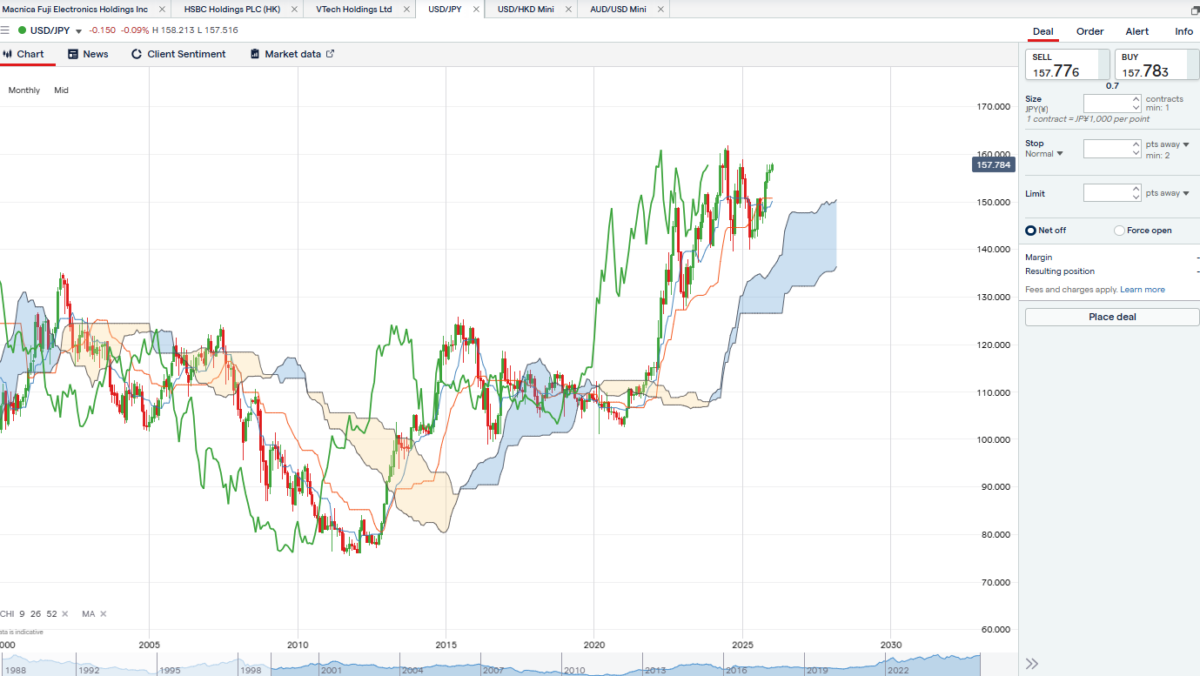
Task: Open the Stop pts away dropdown
Action: pyautogui.click(x=1187, y=144)
